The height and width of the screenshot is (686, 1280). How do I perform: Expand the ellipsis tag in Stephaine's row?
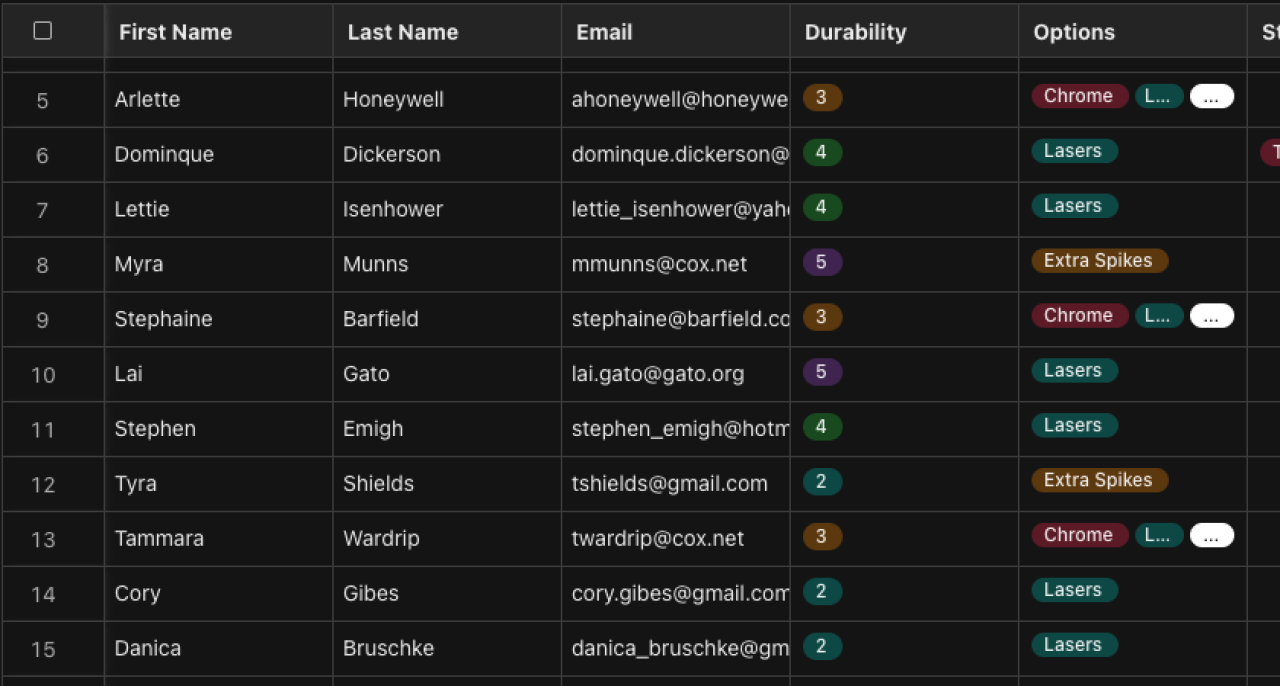click(x=1211, y=316)
